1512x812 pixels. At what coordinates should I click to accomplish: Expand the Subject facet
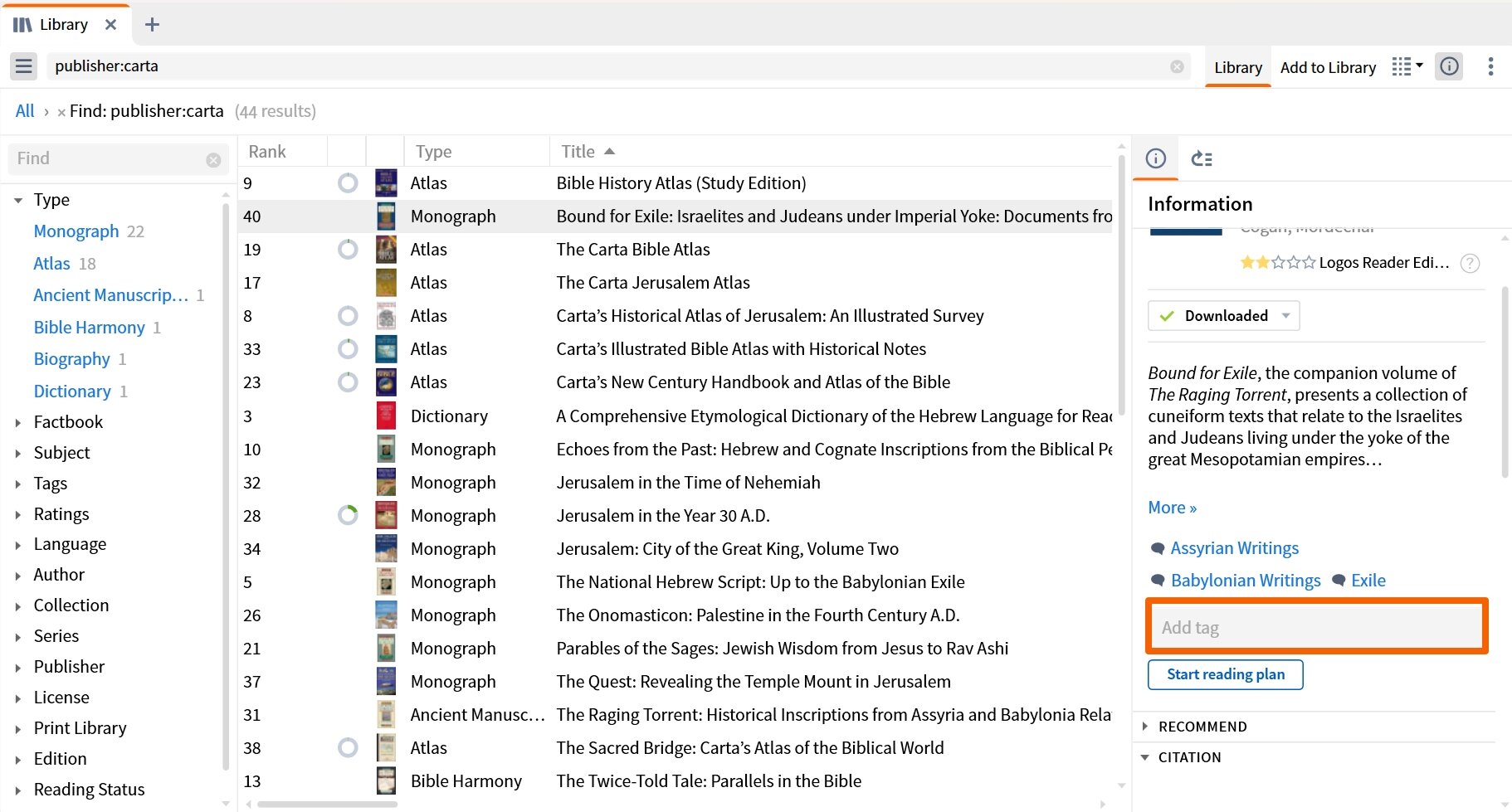[18, 454]
